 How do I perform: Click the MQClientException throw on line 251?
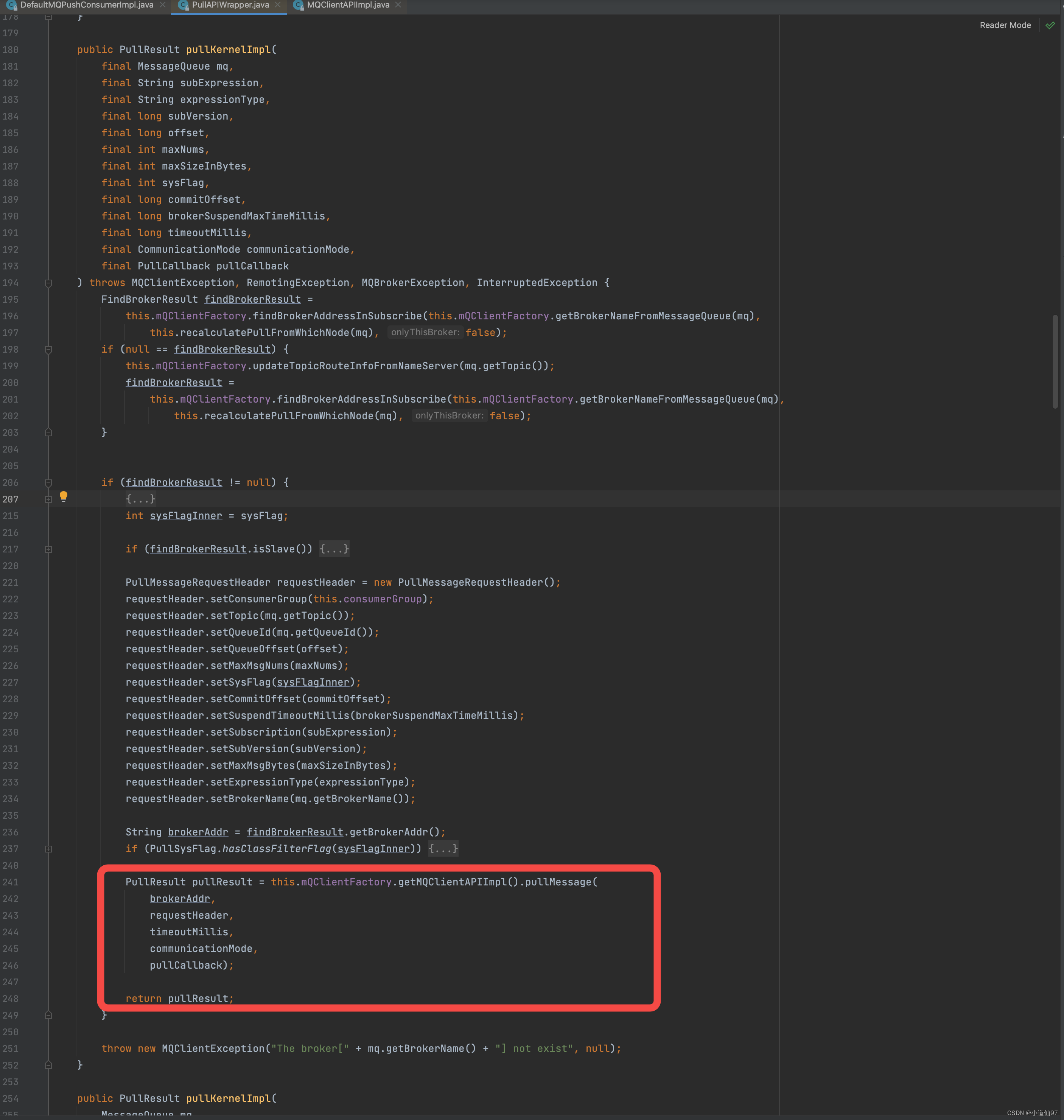213,1048
